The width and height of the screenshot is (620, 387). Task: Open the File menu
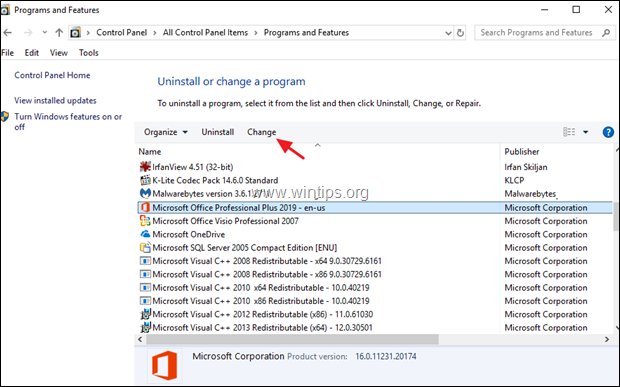point(8,53)
